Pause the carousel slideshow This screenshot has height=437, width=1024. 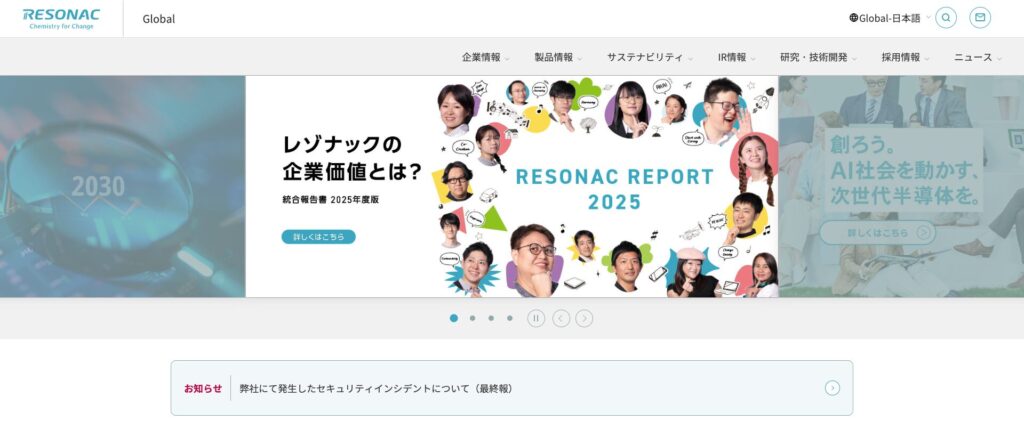click(x=536, y=318)
